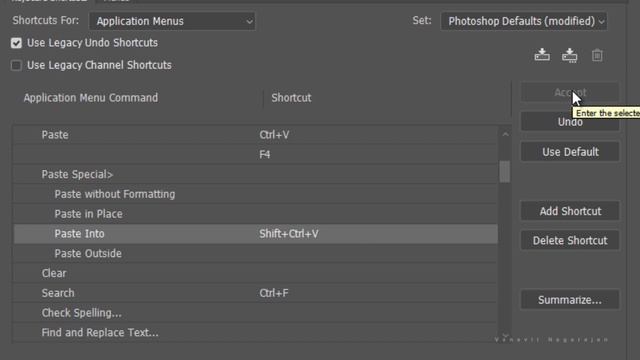Open Summarize... button

click(x=570, y=300)
